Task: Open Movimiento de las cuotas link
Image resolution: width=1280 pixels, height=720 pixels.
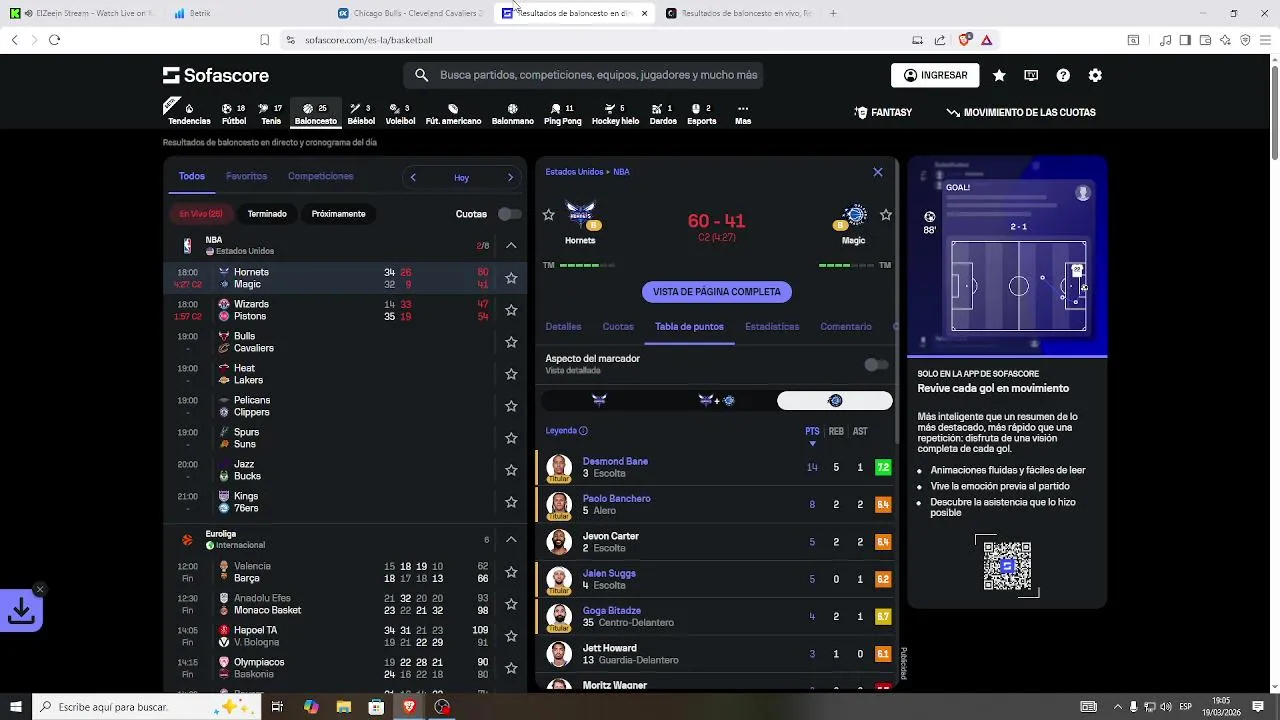Action: click(1021, 113)
